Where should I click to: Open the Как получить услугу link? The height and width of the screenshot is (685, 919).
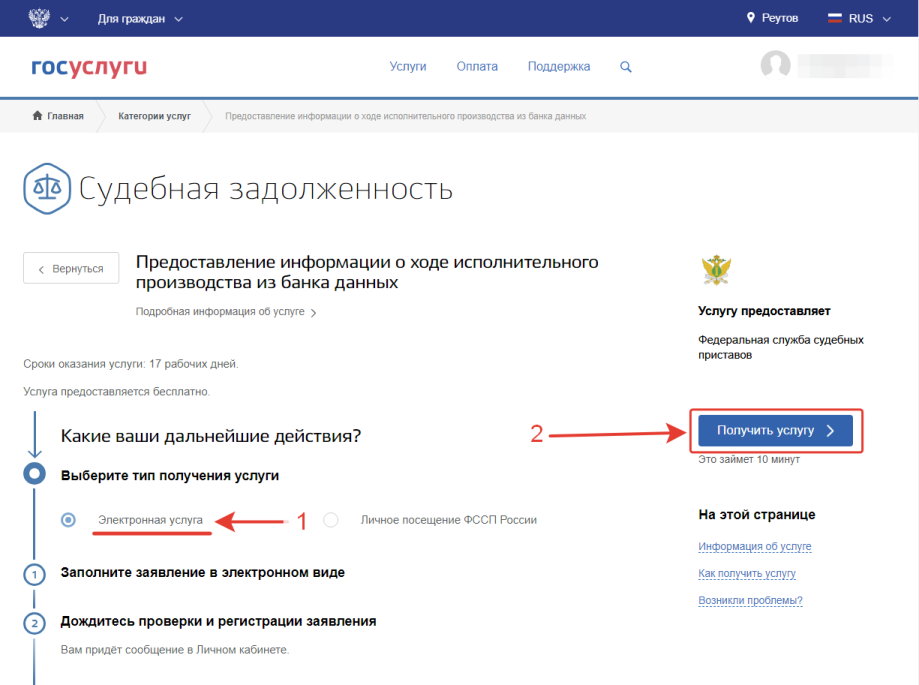point(746,573)
